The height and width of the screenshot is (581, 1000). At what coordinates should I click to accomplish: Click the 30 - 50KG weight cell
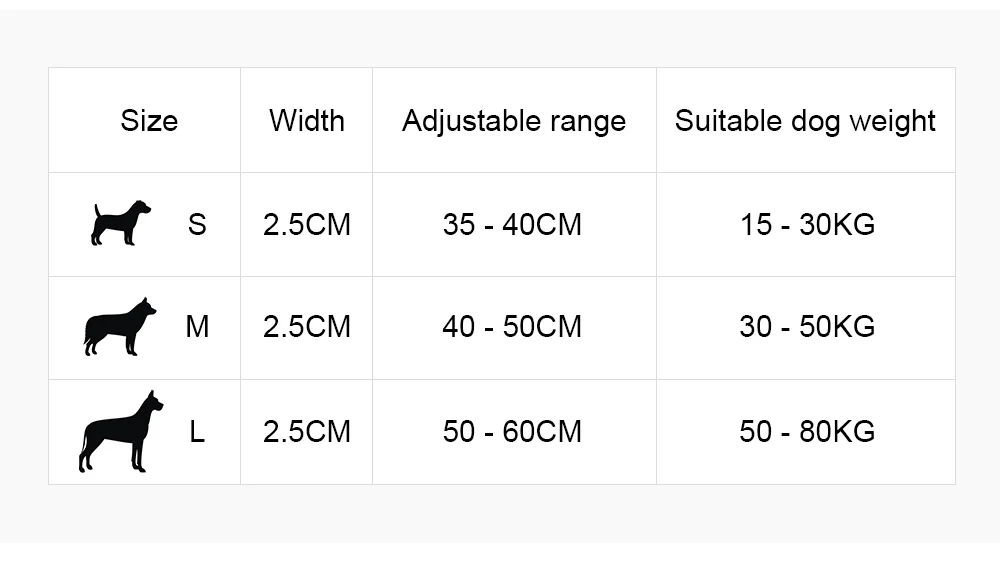coord(807,327)
